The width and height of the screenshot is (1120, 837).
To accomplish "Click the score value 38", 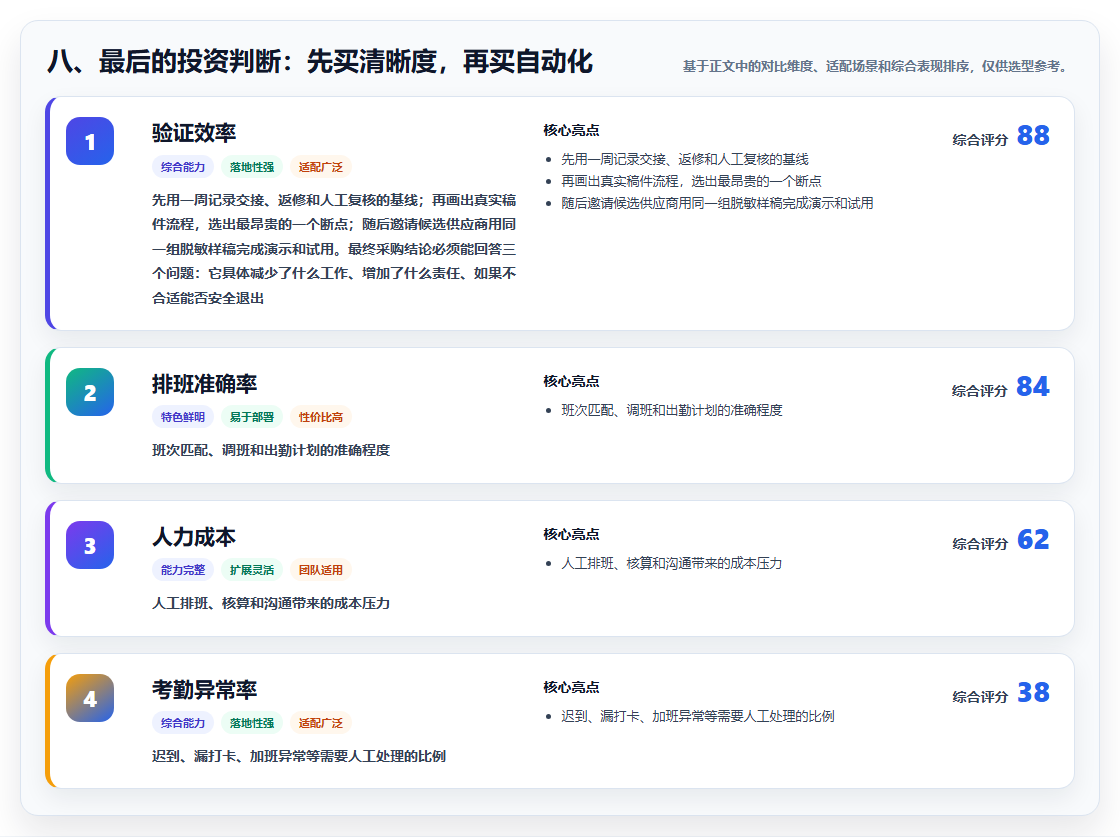I will tap(1033, 692).
